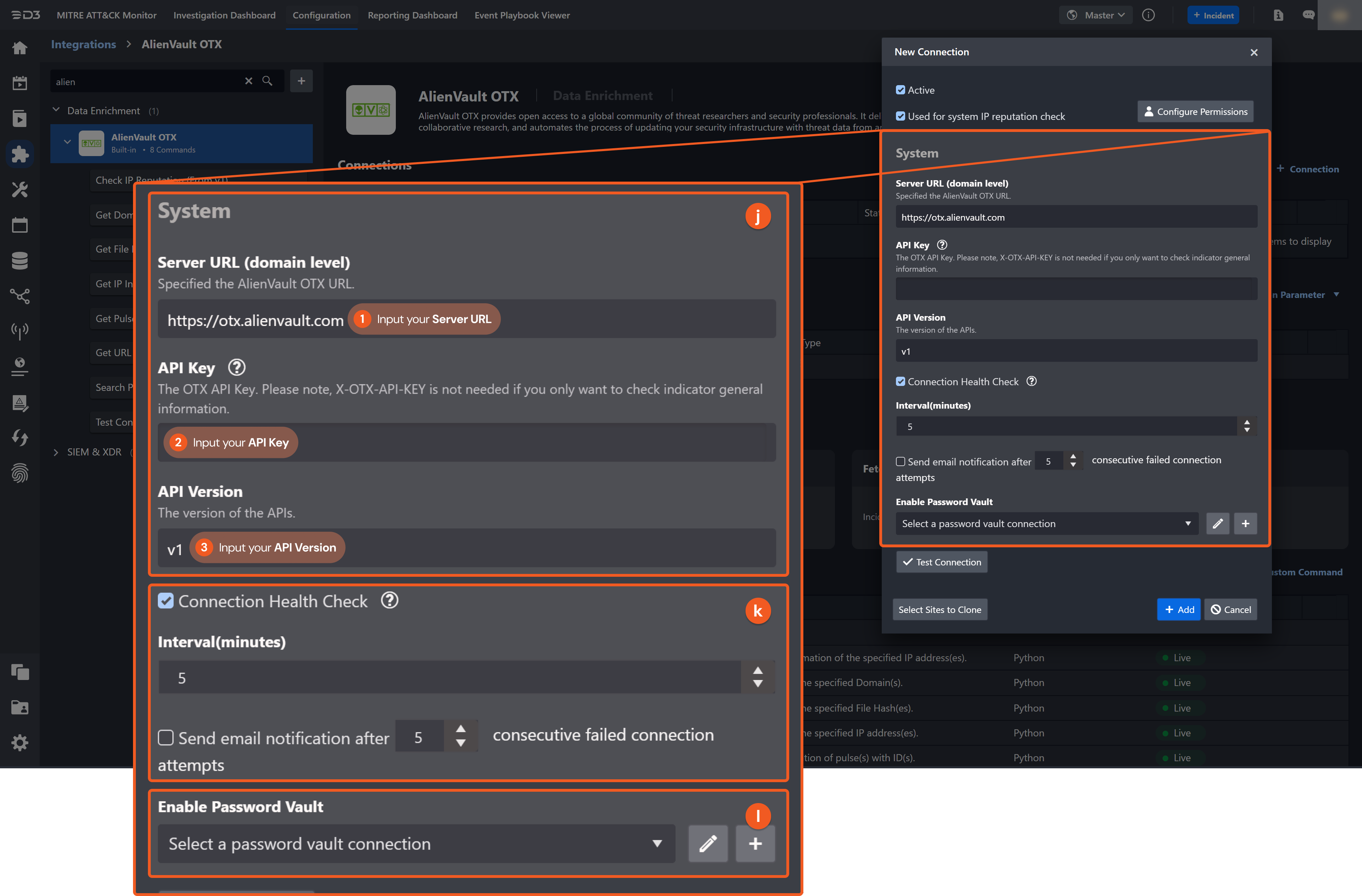Click Configure Permissions button

pyautogui.click(x=1195, y=112)
